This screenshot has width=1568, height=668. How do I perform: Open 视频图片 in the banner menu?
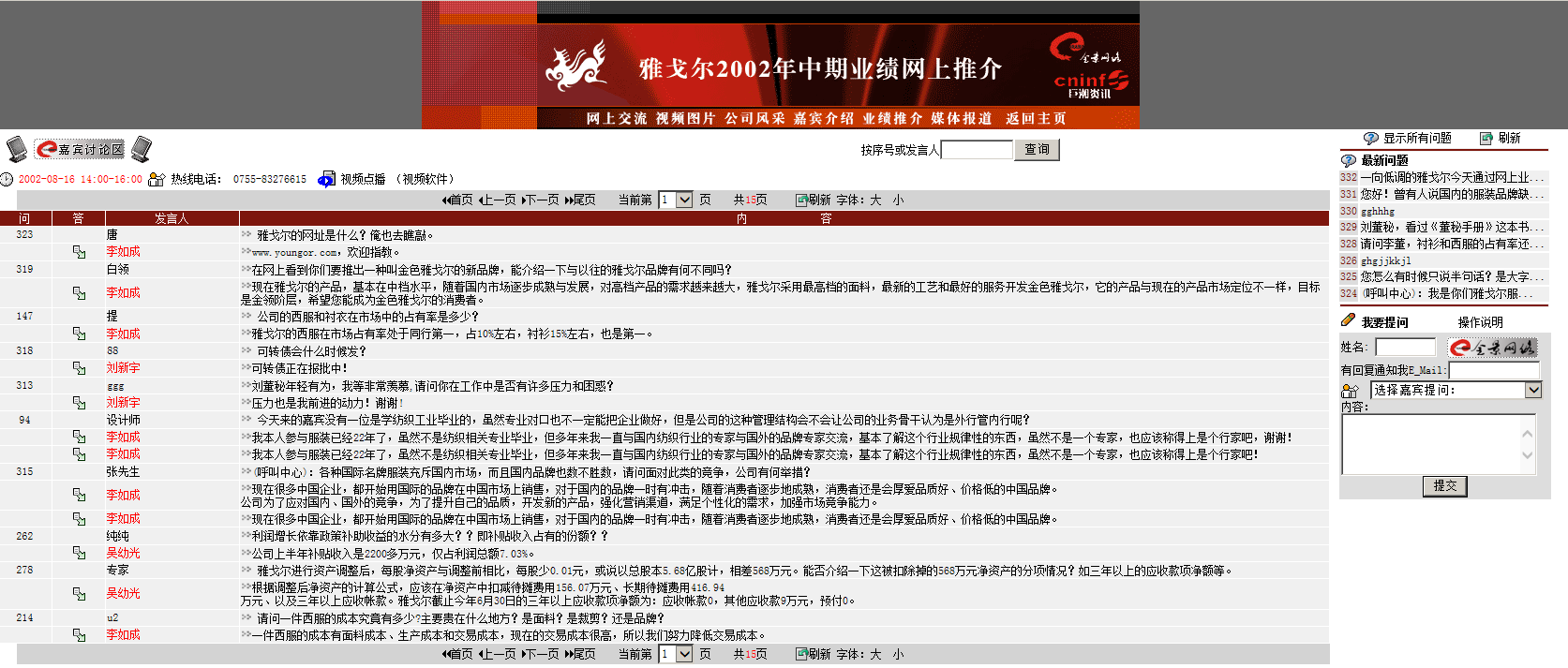pyautogui.click(x=685, y=119)
